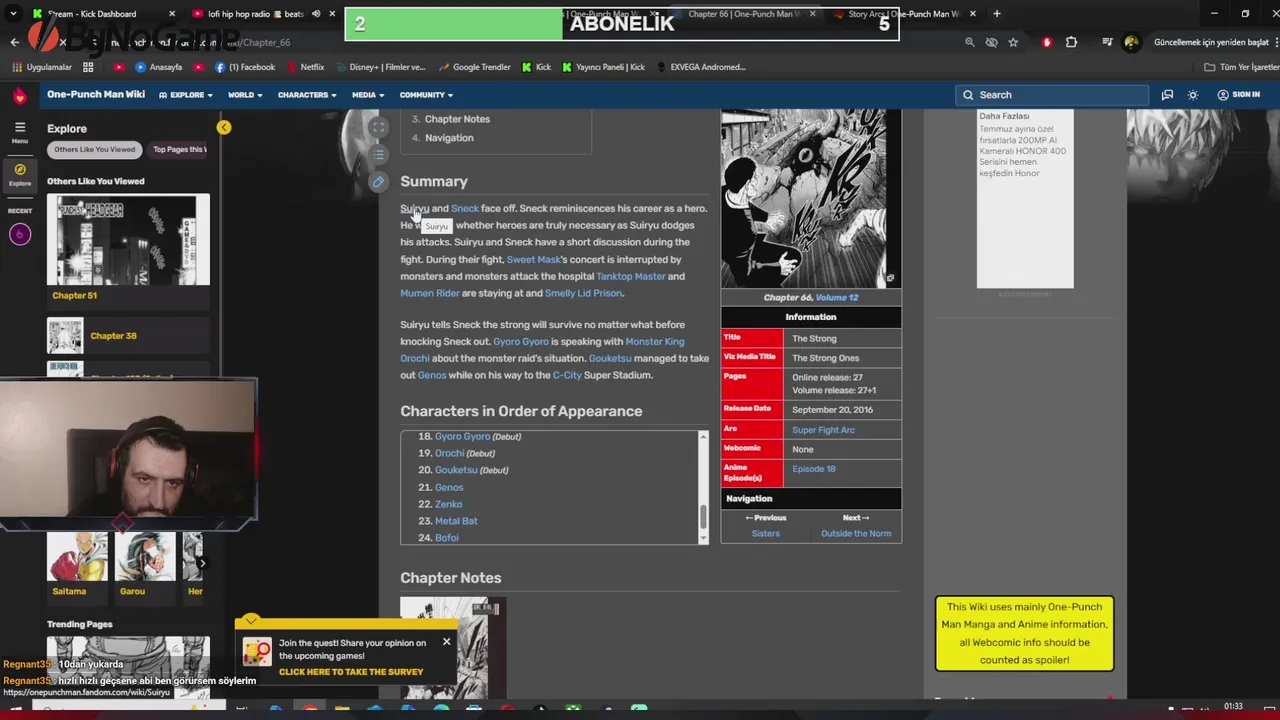The width and height of the screenshot is (1280, 720).
Task: Open the Sneck character link
Action: (465, 208)
